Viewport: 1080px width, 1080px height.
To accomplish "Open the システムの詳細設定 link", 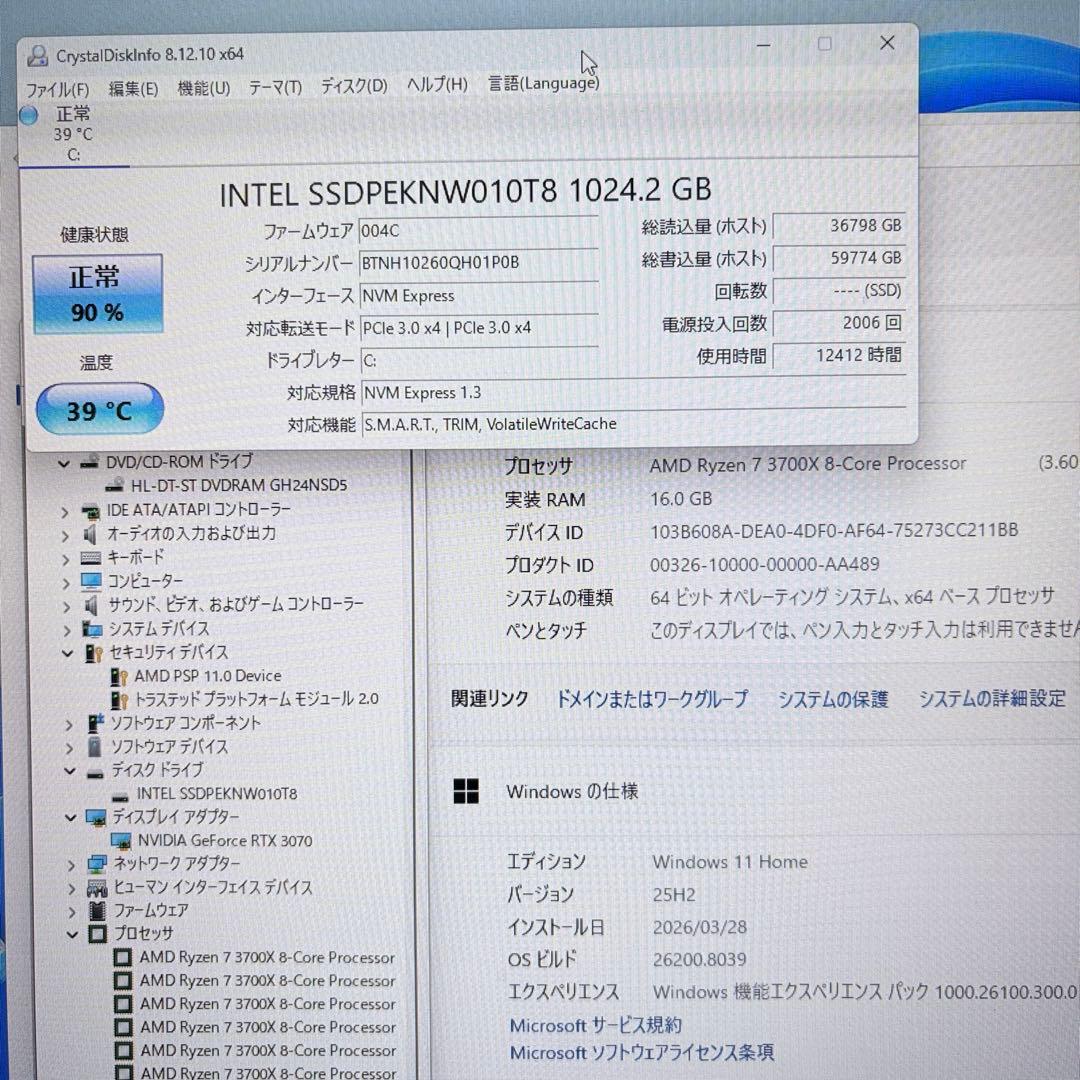I will click(992, 698).
